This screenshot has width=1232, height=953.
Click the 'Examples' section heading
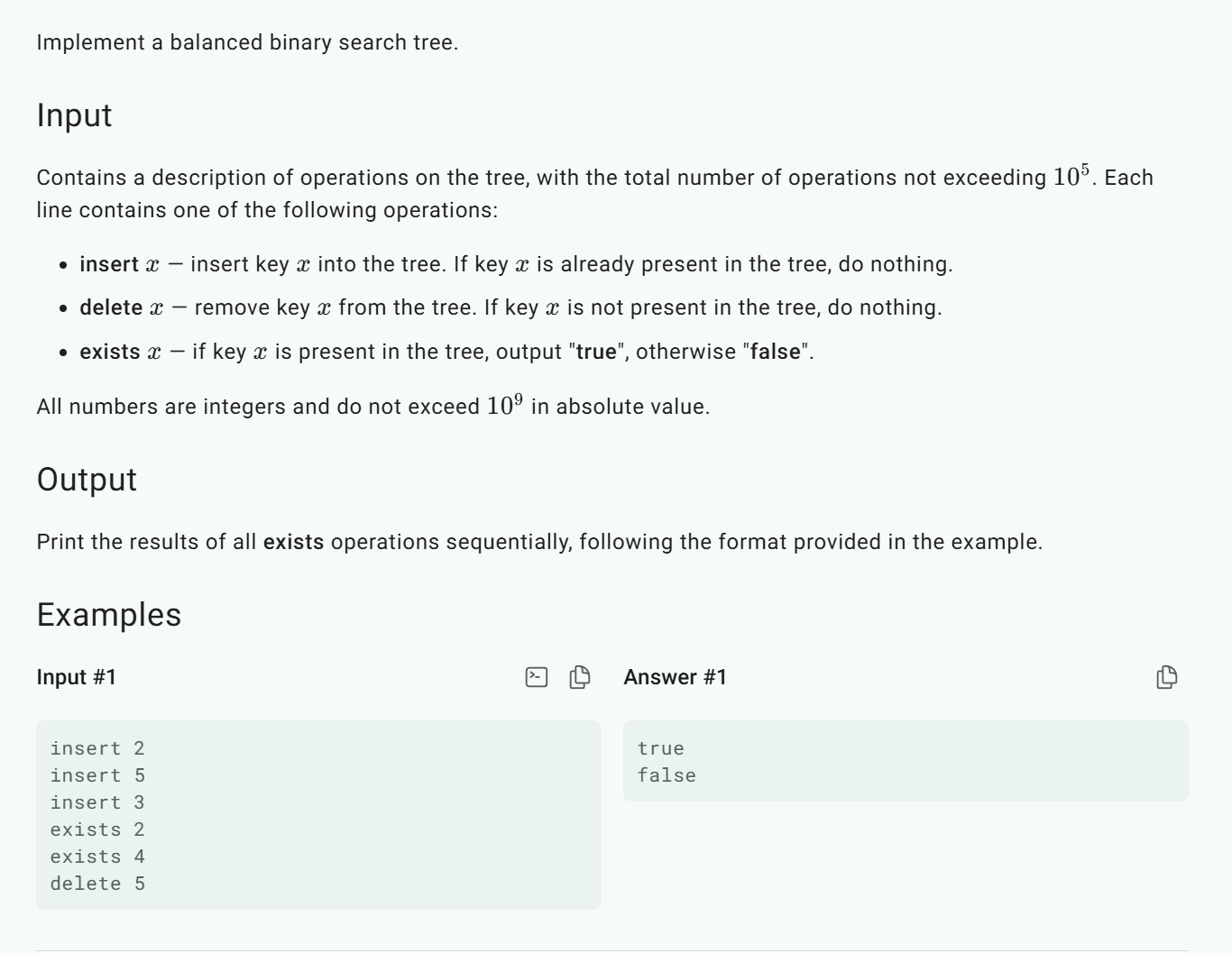click(x=109, y=615)
